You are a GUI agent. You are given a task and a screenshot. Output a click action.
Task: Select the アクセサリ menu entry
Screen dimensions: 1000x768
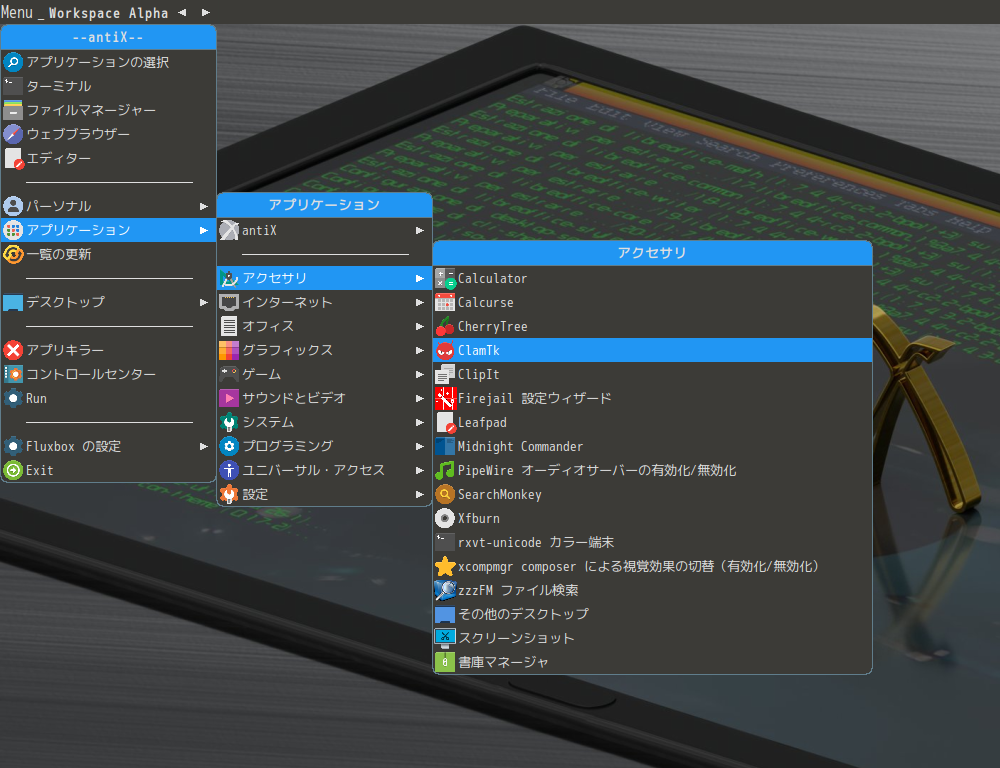[x=324, y=278]
